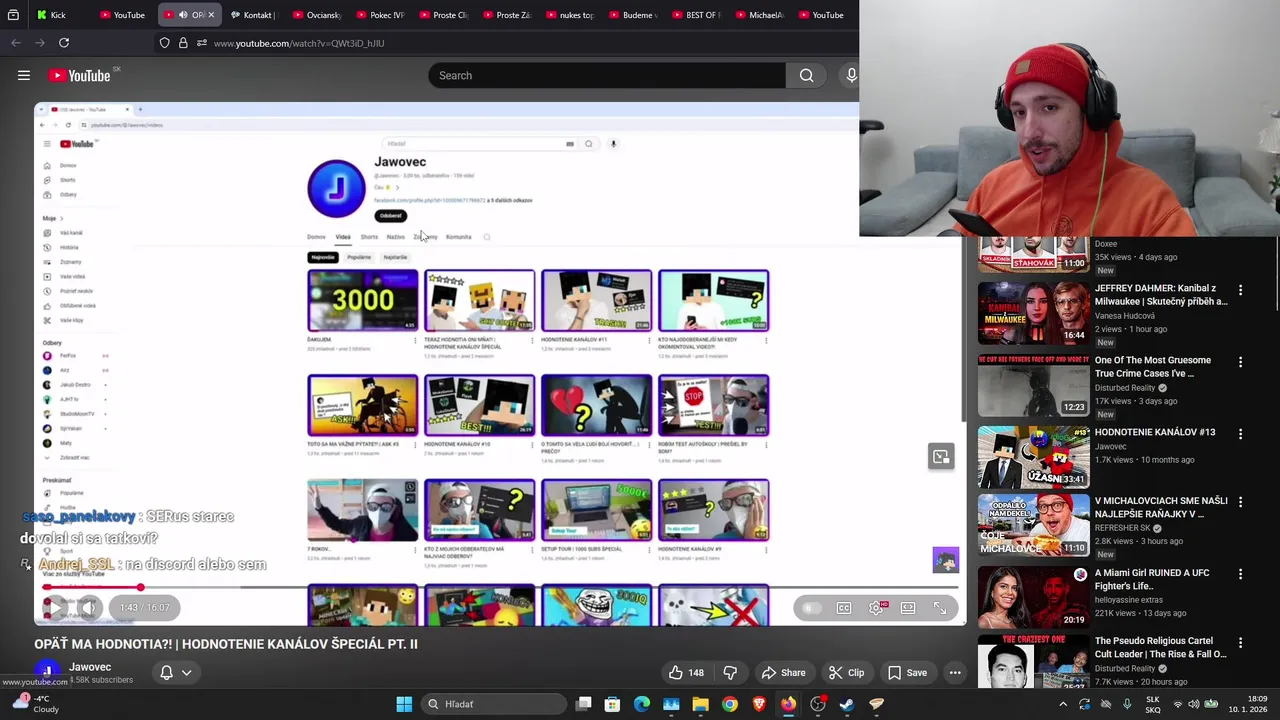The image size is (1280, 720).
Task: Go to the YouTube home logo
Action: pos(80,75)
